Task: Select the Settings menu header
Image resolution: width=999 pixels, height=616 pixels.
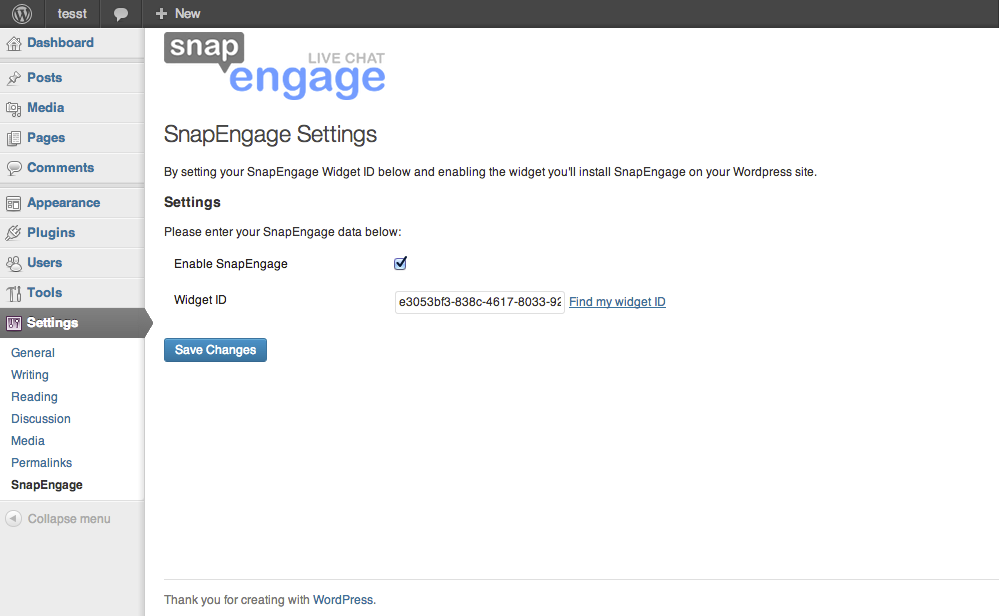Action: pos(52,323)
